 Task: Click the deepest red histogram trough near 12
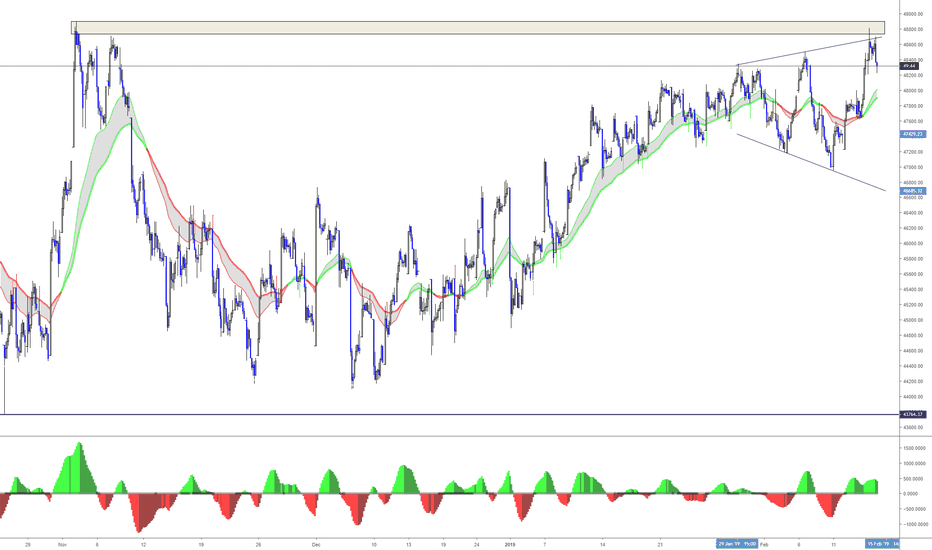coord(139,513)
